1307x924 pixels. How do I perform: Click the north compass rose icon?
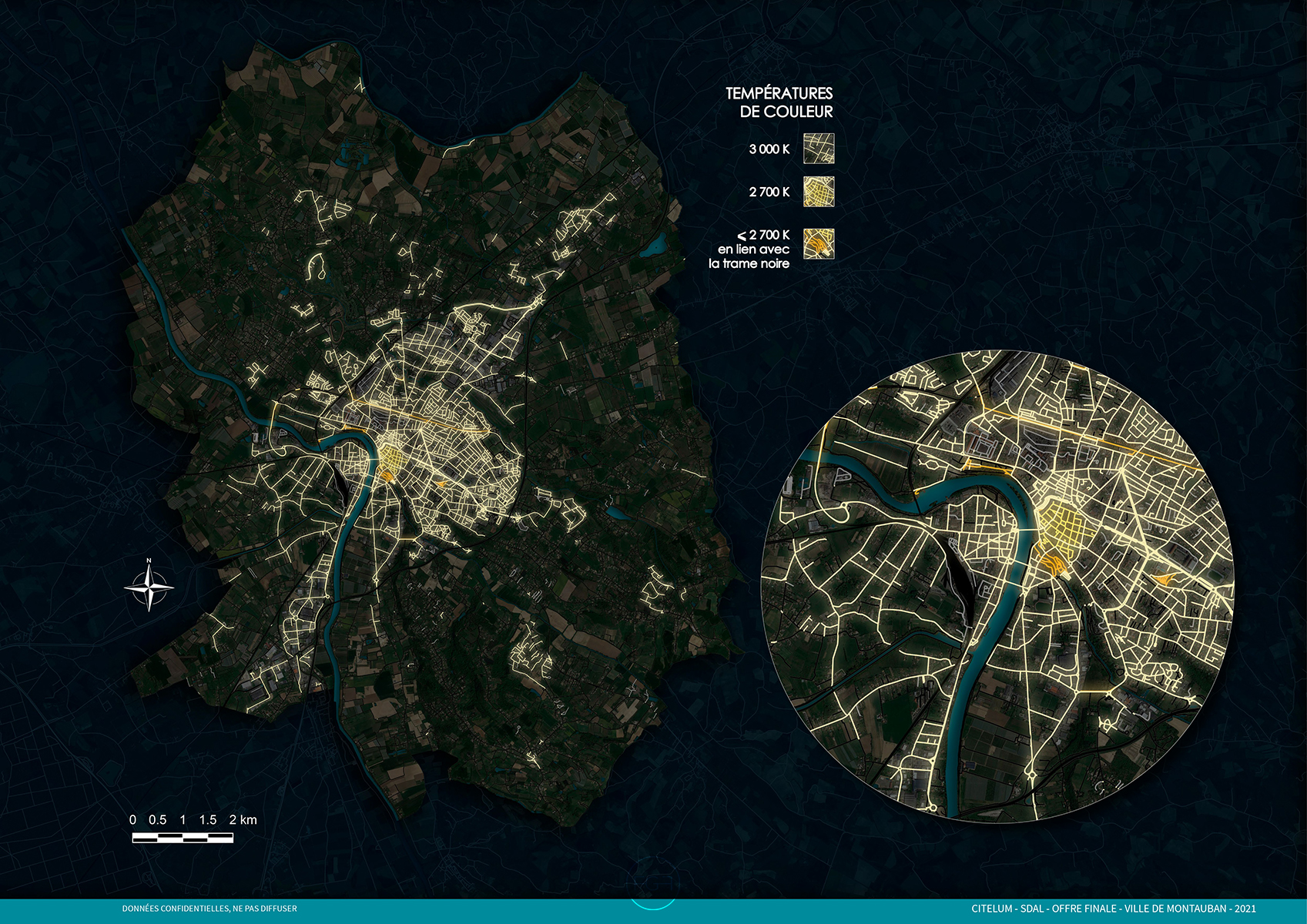(x=149, y=587)
